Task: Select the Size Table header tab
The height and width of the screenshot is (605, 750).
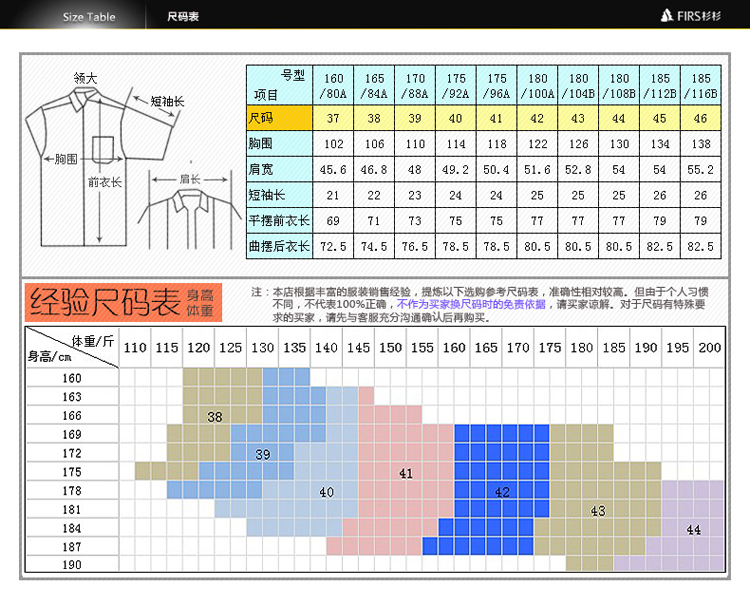Action: coord(89,17)
